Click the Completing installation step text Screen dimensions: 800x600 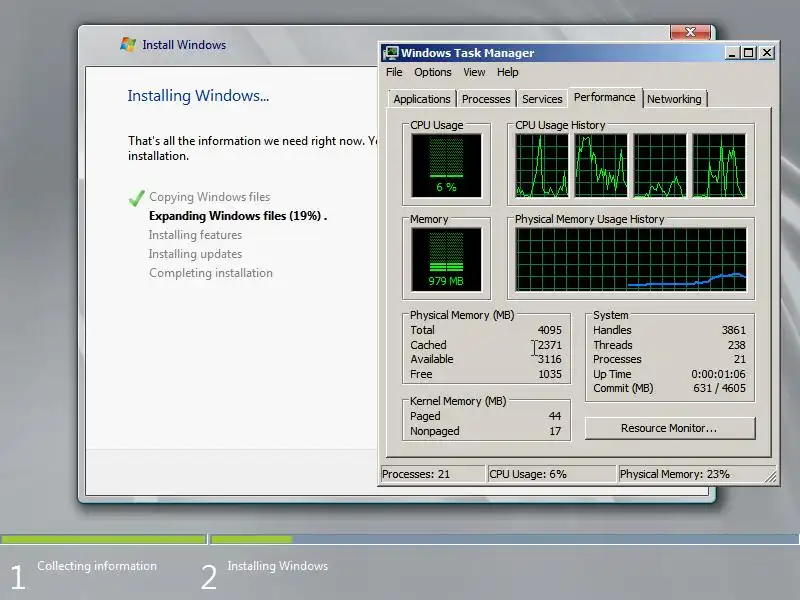pos(211,273)
